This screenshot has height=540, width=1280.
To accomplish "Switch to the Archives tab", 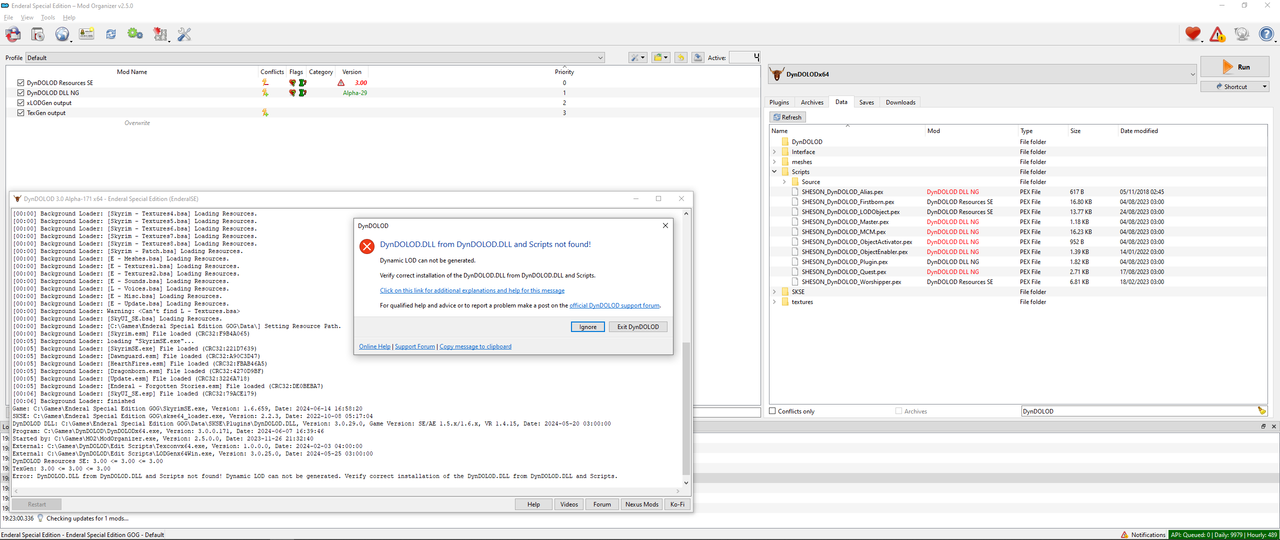I will tap(812, 102).
